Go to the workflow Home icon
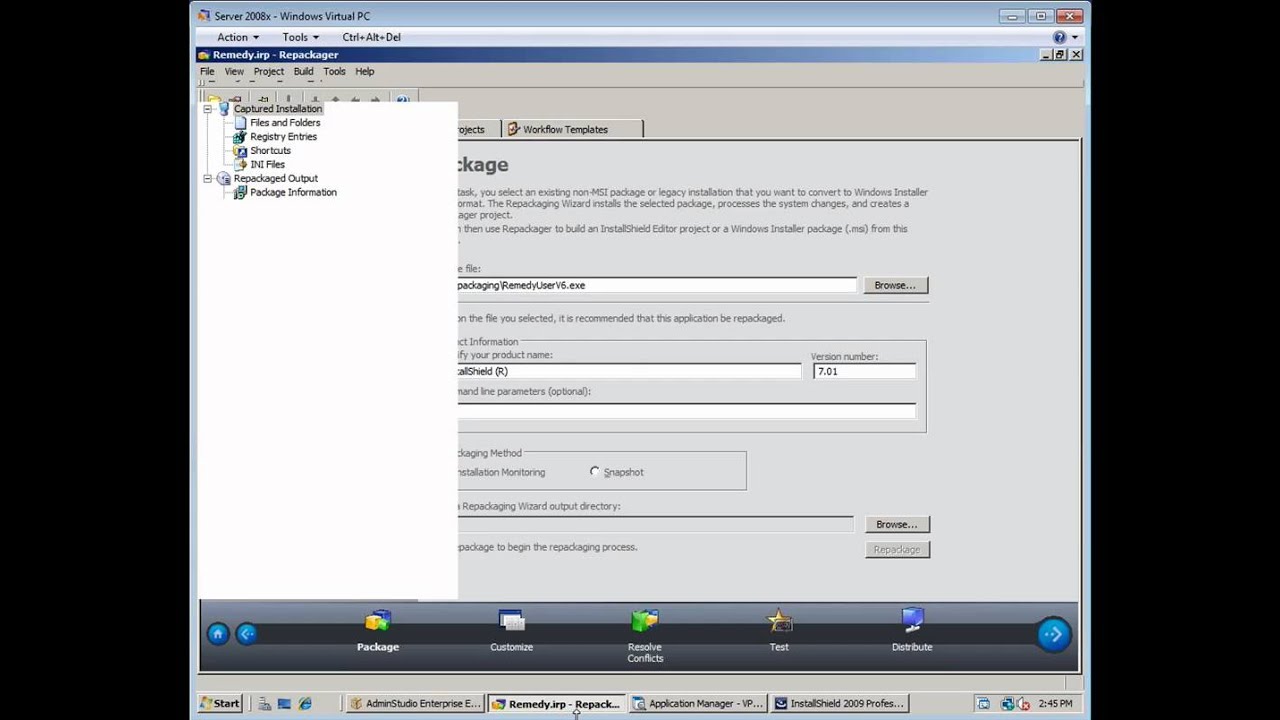Screen dimensions: 1280x720 coord(217,633)
